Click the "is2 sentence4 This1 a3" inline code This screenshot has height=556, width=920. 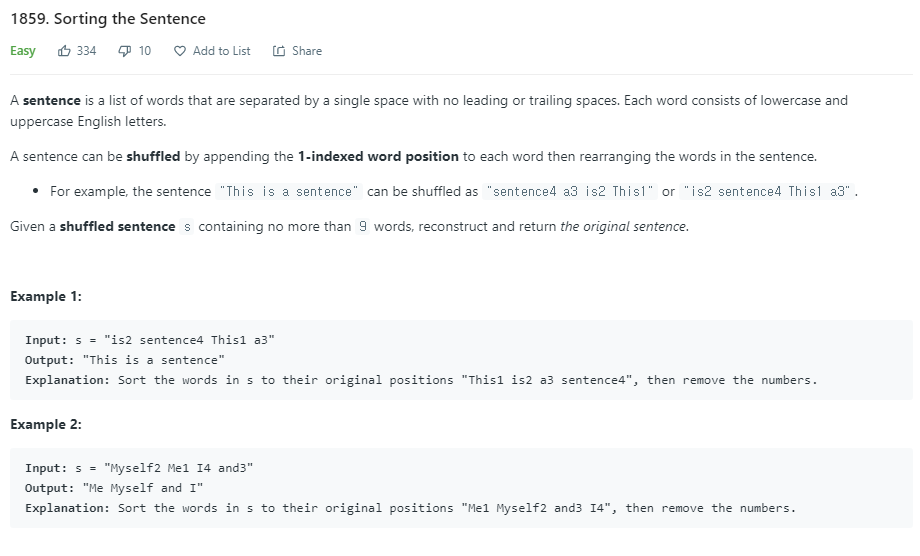[767, 192]
